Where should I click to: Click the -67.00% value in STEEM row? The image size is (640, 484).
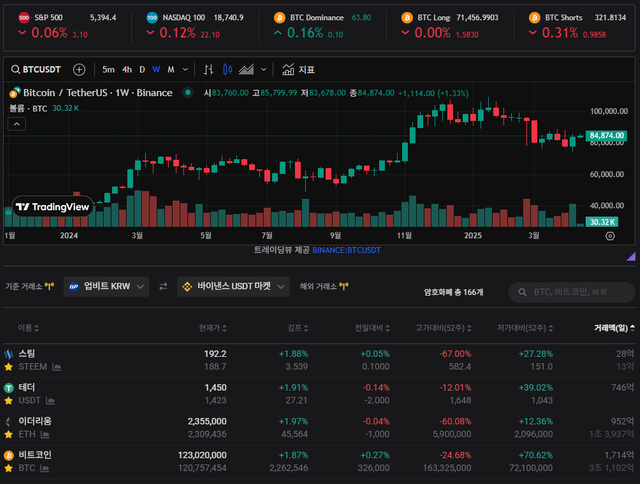point(456,354)
